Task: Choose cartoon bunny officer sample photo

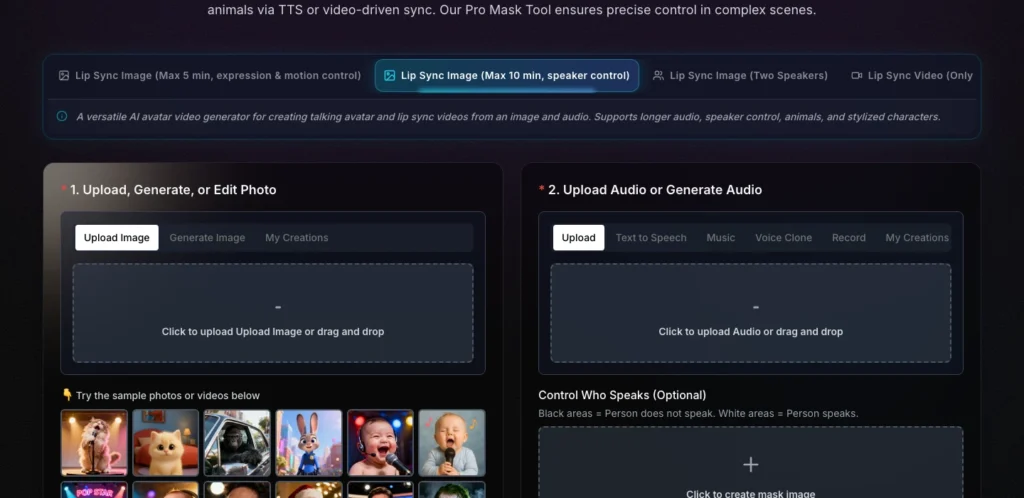Action: [309, 443]
